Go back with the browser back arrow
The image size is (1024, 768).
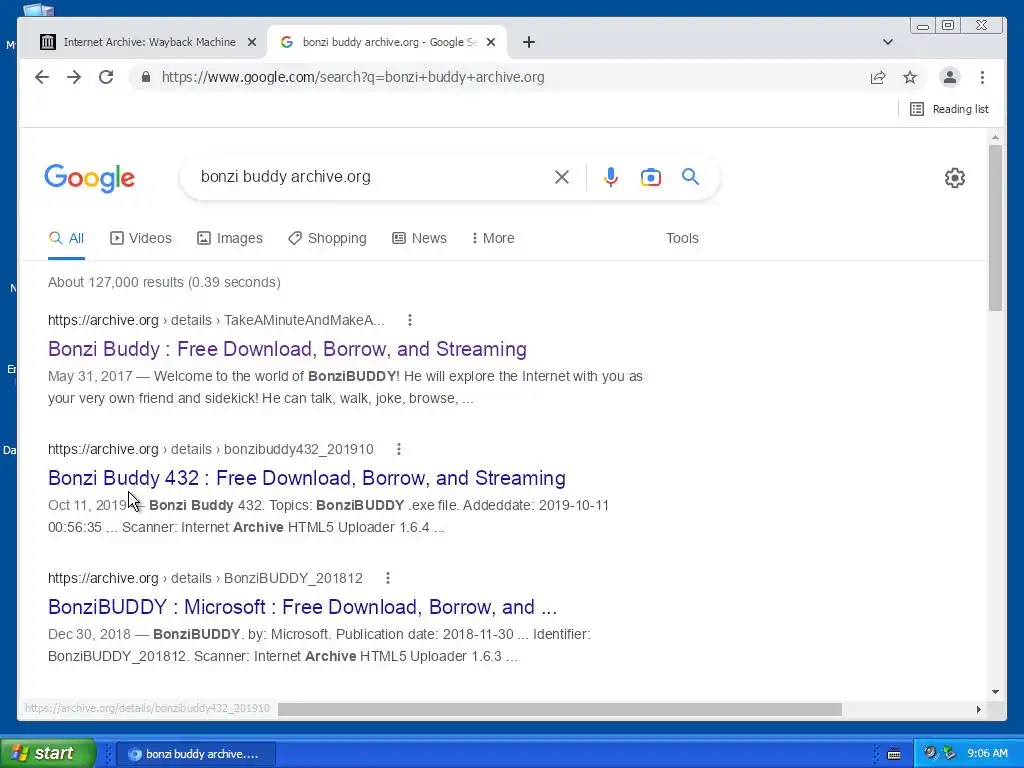point(42,77)
